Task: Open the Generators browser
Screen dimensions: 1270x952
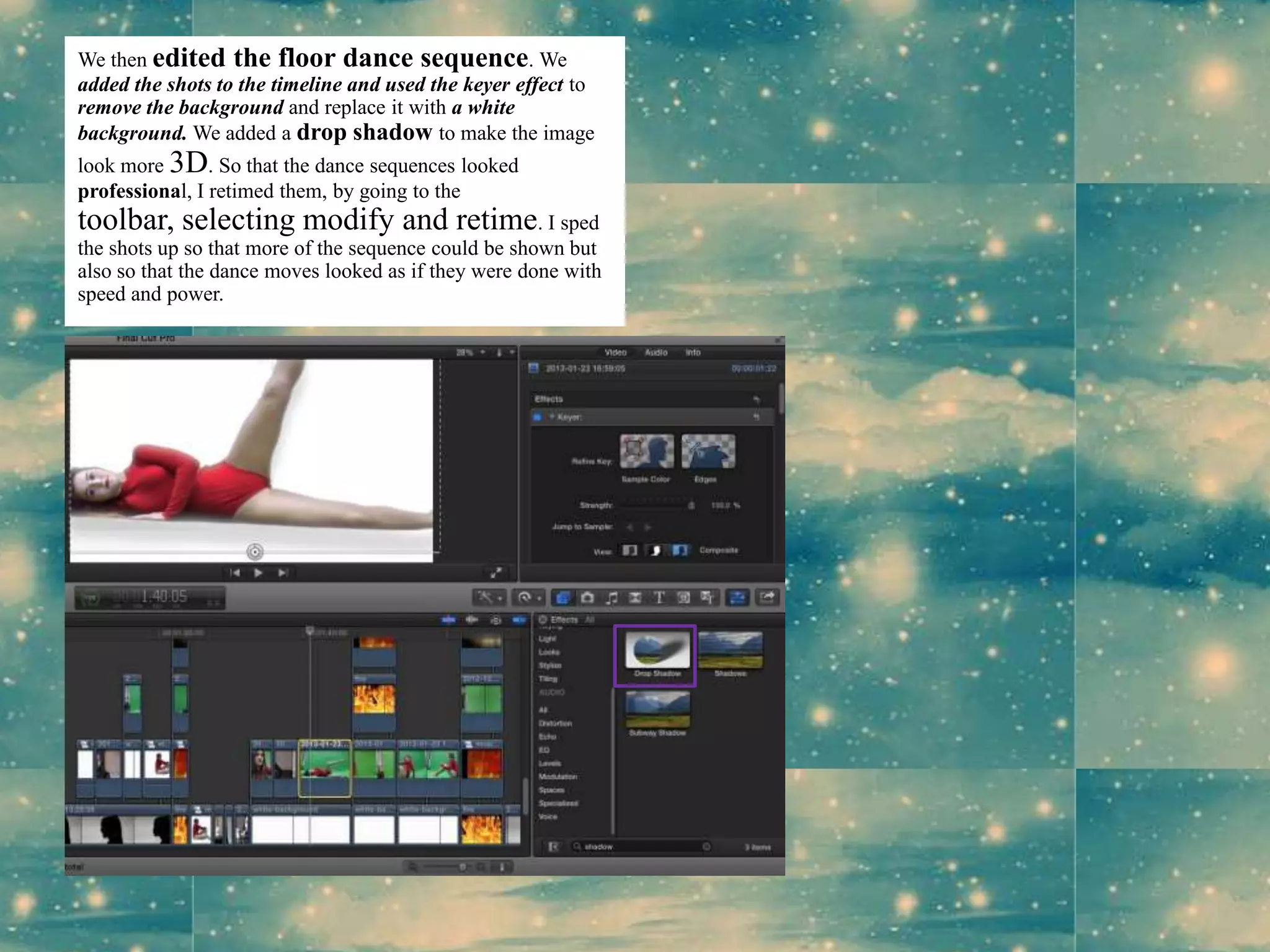Action: [683, 597]
